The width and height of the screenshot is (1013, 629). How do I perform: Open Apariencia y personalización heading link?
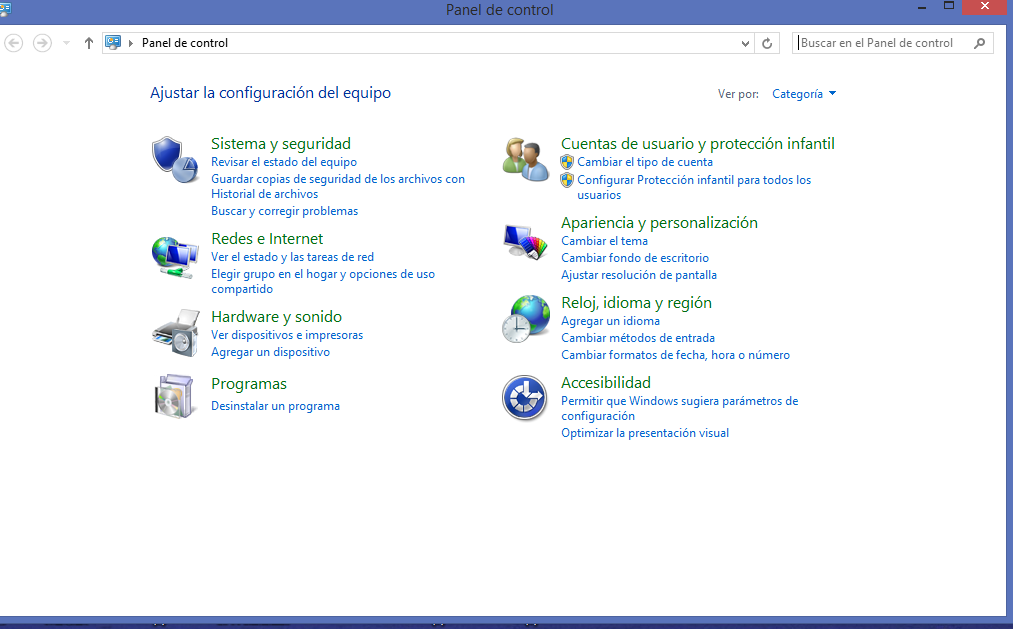coord(659,223)
